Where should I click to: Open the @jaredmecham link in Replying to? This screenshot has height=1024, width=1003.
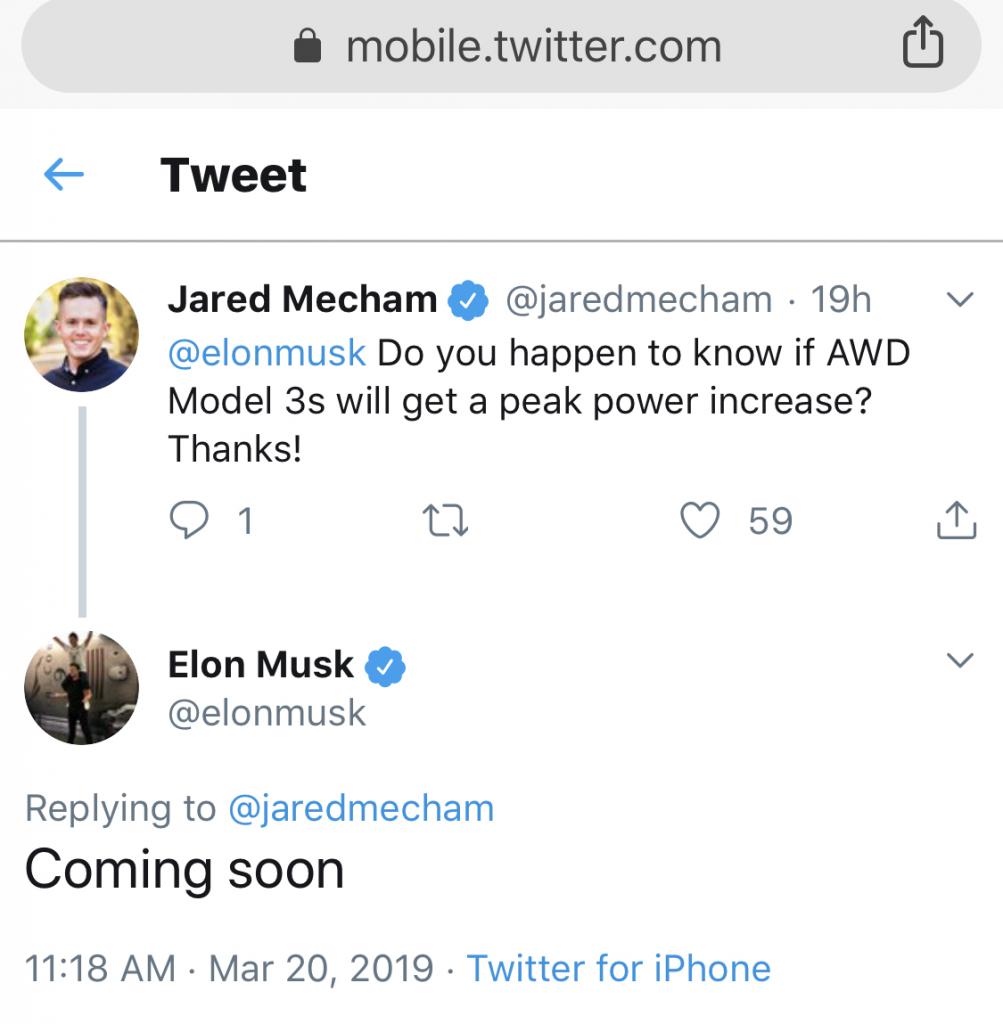tap(361, 808)
